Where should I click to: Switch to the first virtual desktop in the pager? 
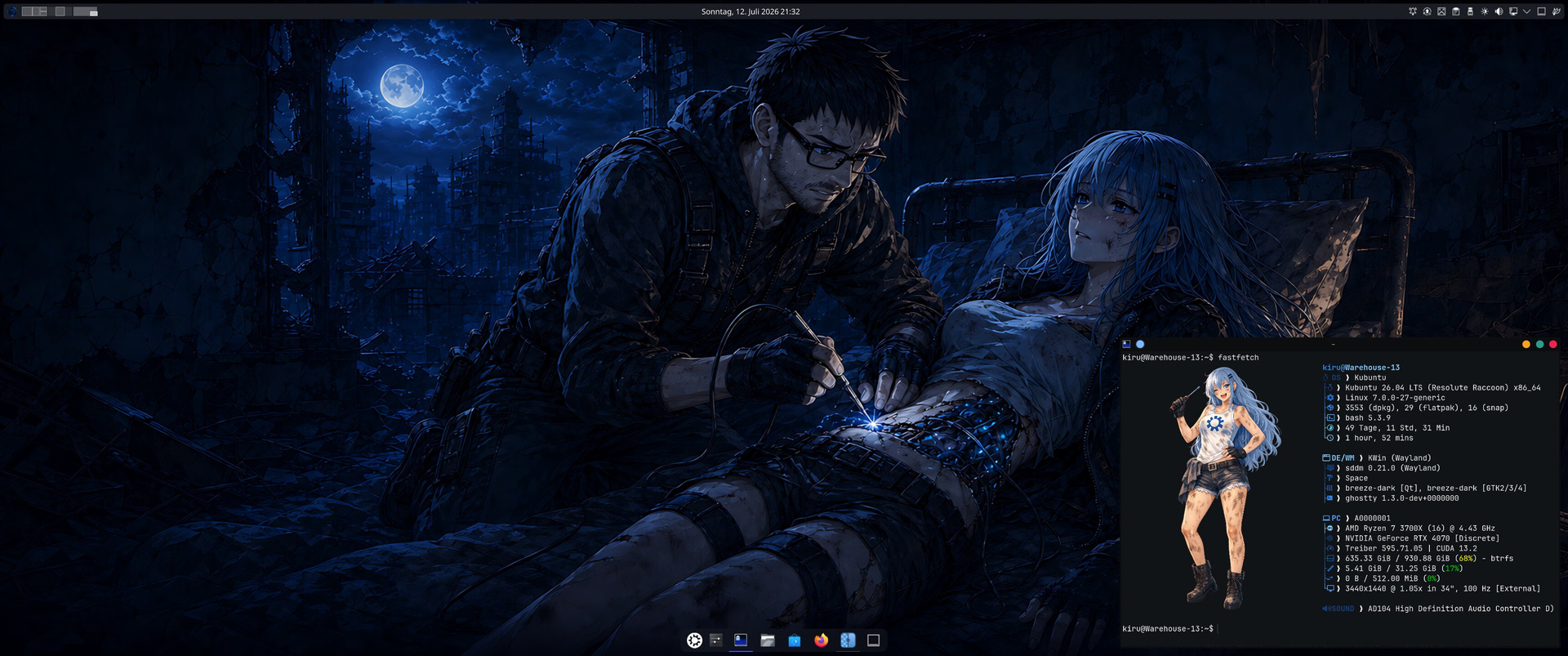pos(34,11)
